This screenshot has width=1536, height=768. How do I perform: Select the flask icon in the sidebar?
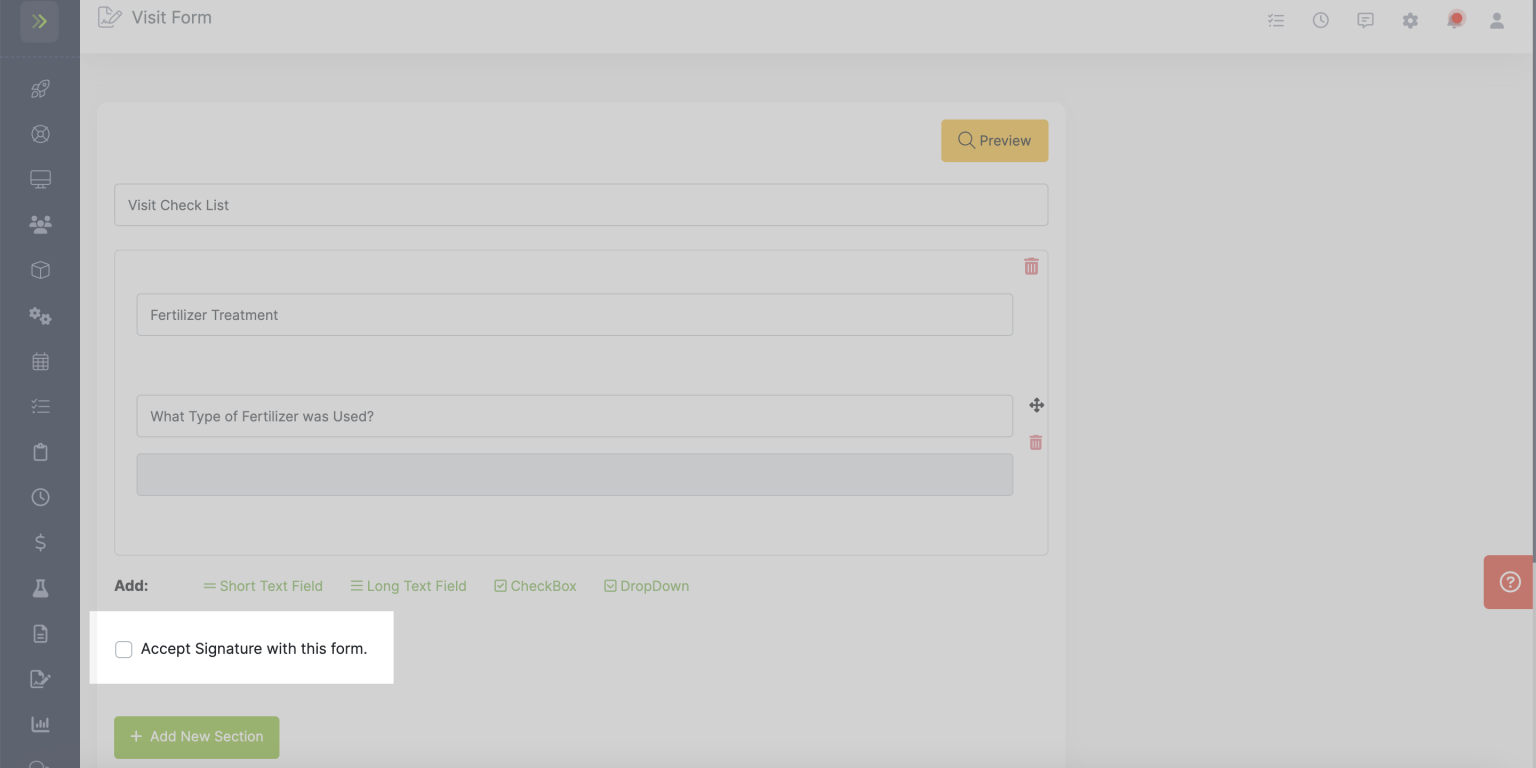pos(40,587)
